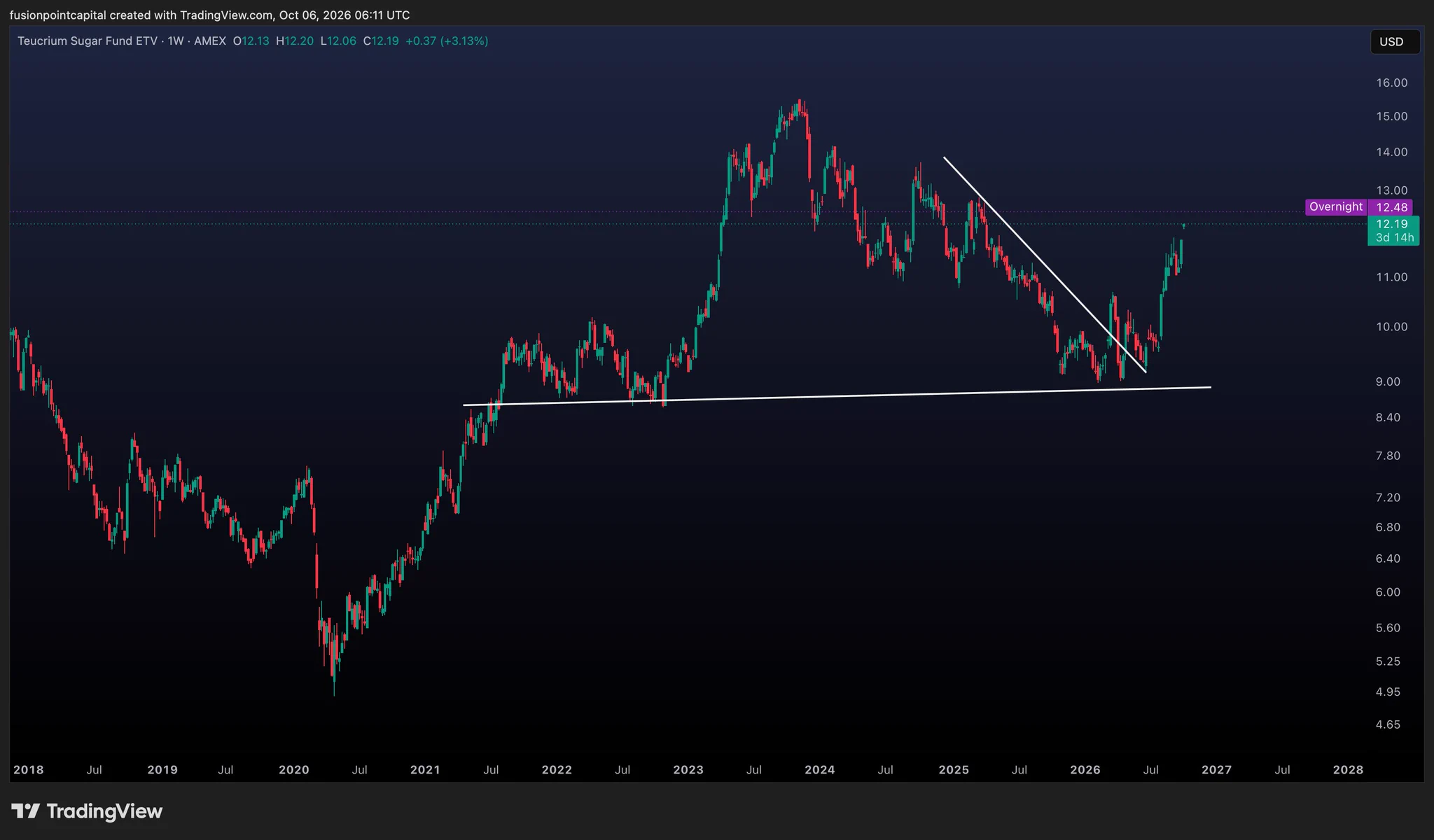1434x840 pixels.
Task: Click the 9.00 price axis label
Action: (1388, 381)
